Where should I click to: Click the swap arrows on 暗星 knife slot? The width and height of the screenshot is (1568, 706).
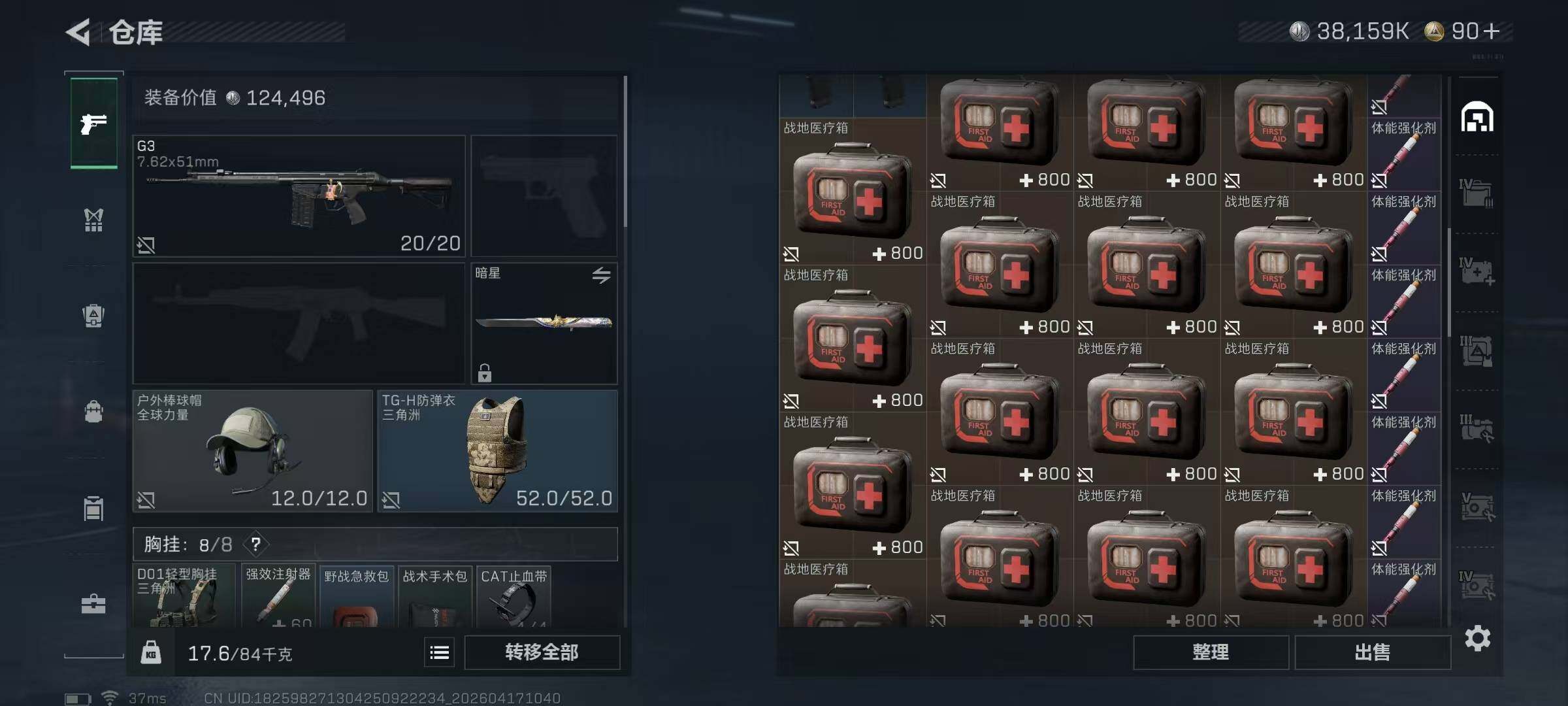pyautogui.click(x=601, y=275)
